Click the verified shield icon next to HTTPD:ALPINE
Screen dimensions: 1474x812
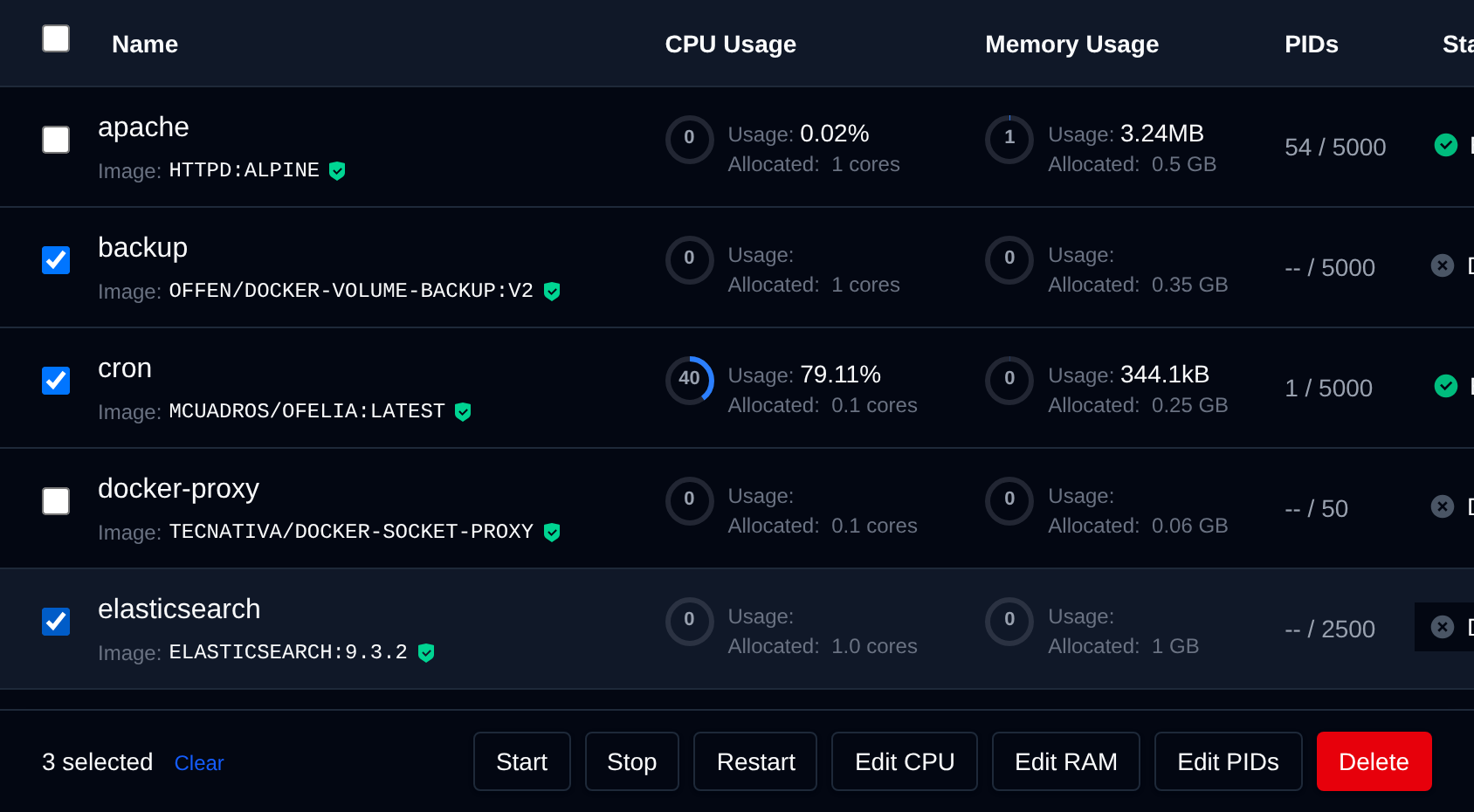[337, 171]
